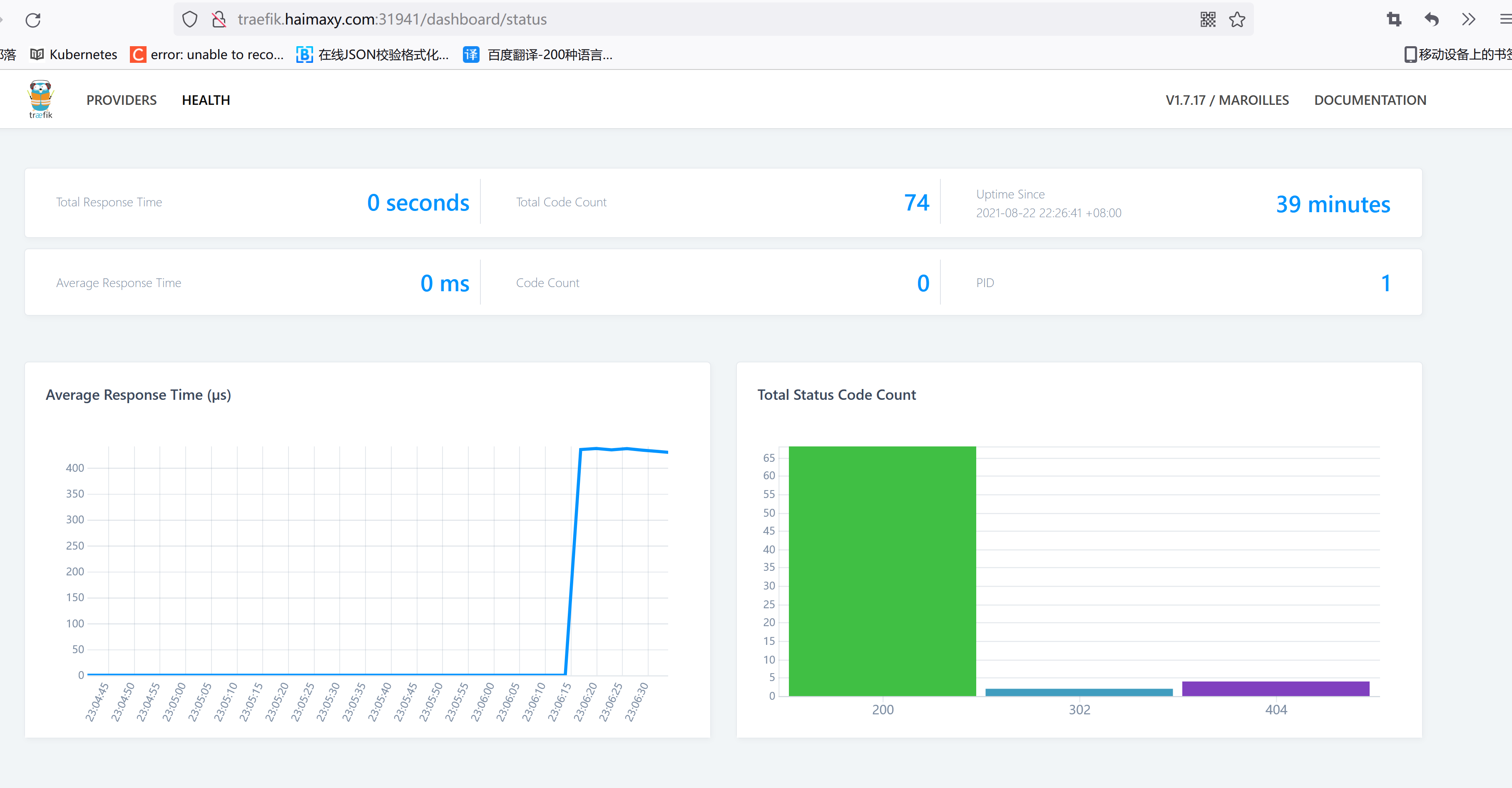
Task: Click the Code Count value 0
Action: 923,283
